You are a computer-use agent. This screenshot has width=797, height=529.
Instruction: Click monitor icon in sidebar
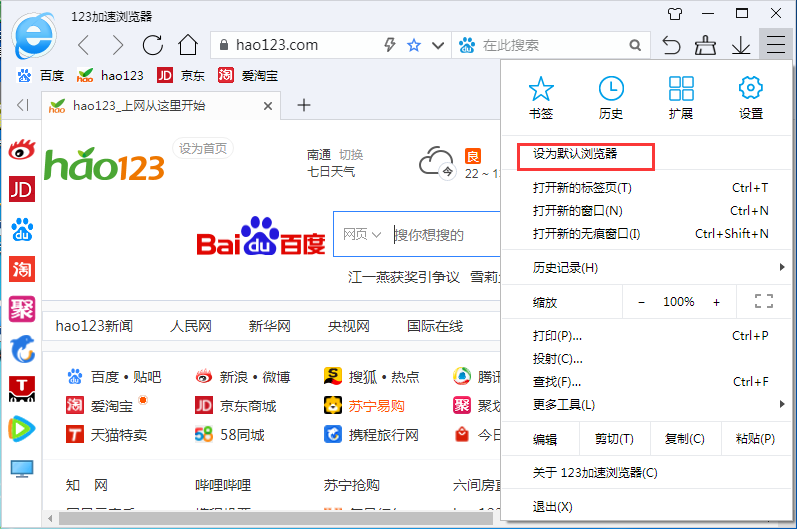(22, 469)
